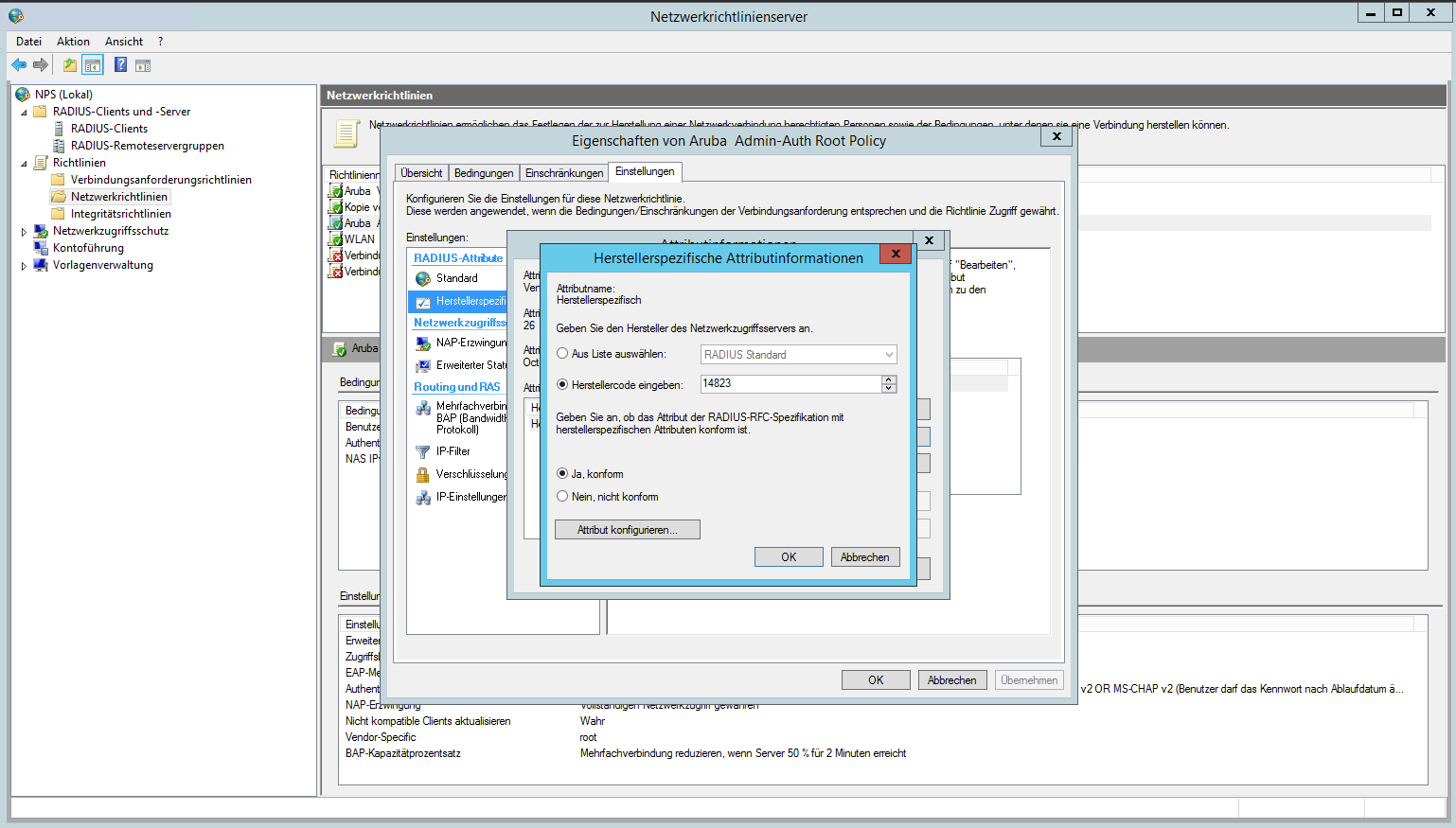Open the RADIUS Standard vendor dropdown
This screenshot has width=1456, height=828.
[x=888, y=355]
